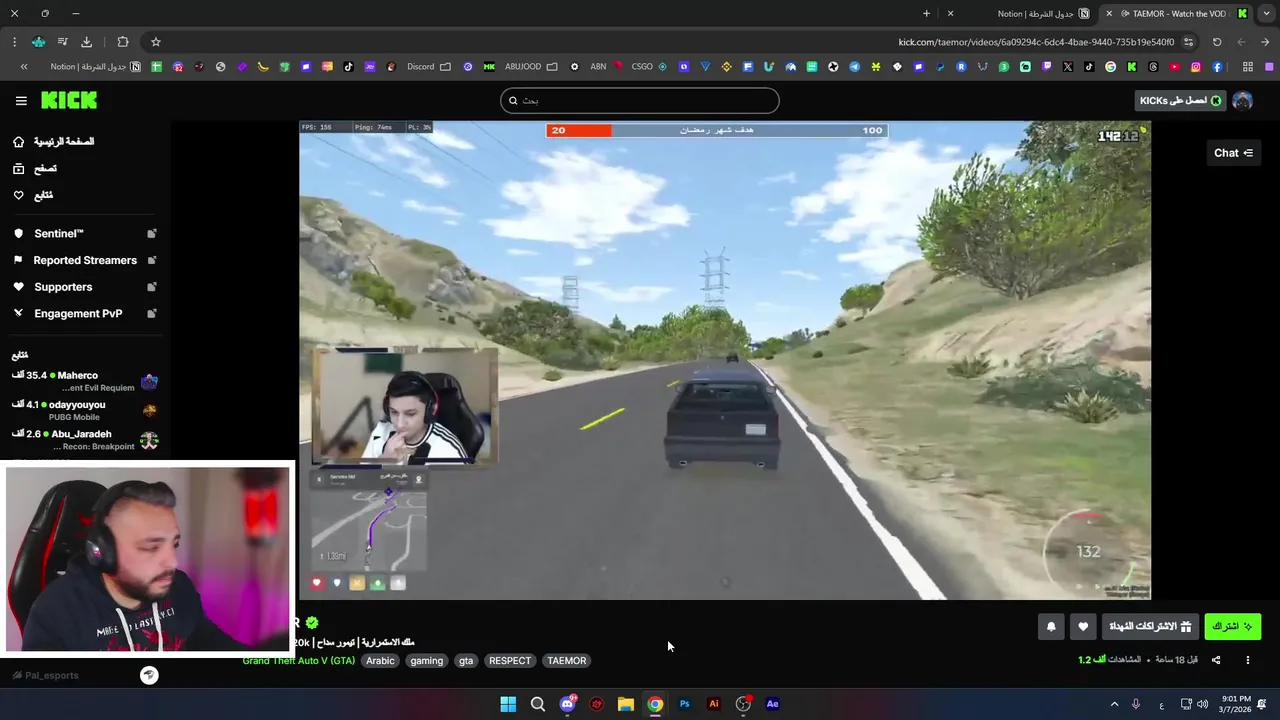Click external-link icon beside Sentinel
Screen dimensions: 1280x720
(x=152, y=233)
